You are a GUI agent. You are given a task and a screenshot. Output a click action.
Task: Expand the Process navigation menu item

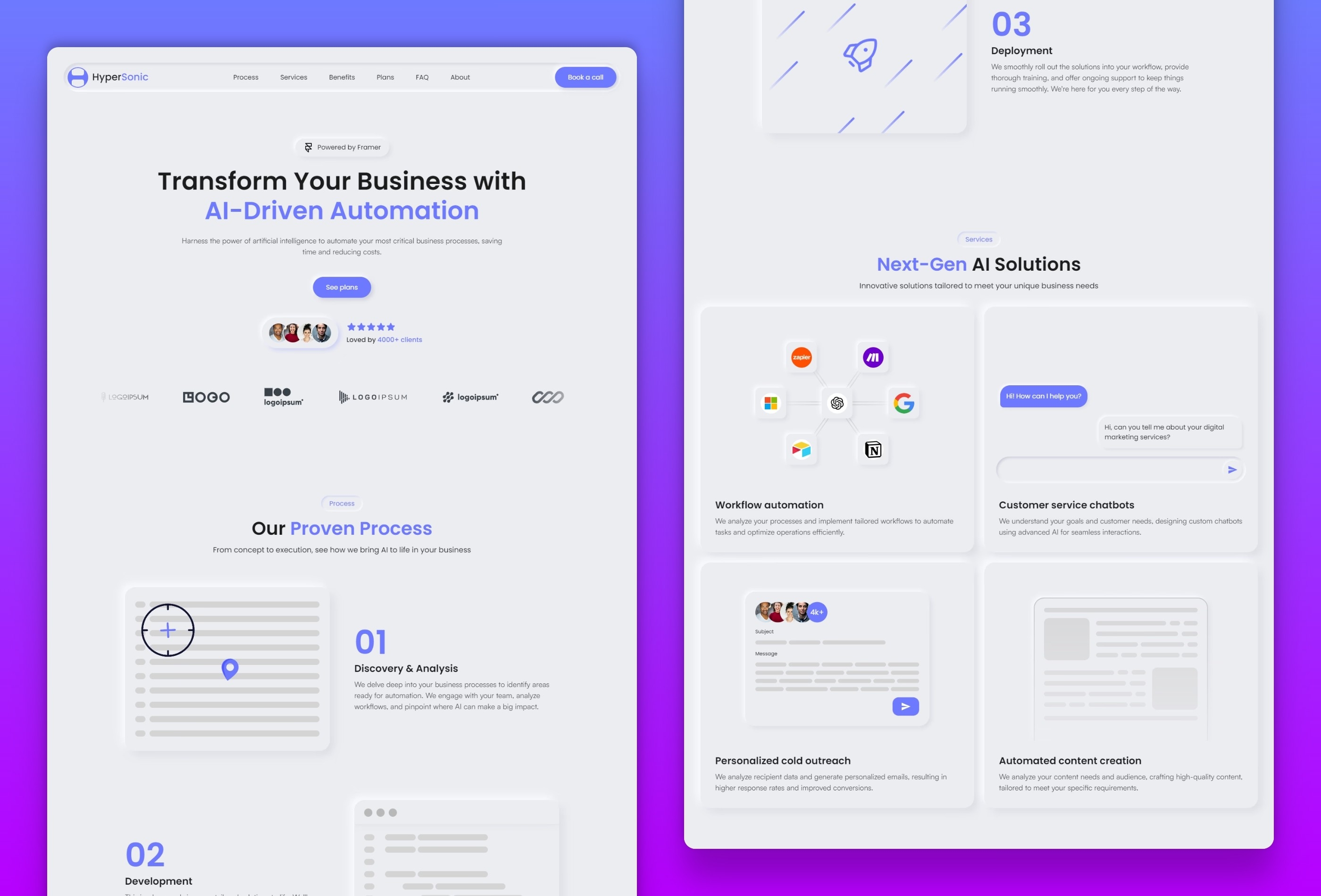(x=245, y=77)
